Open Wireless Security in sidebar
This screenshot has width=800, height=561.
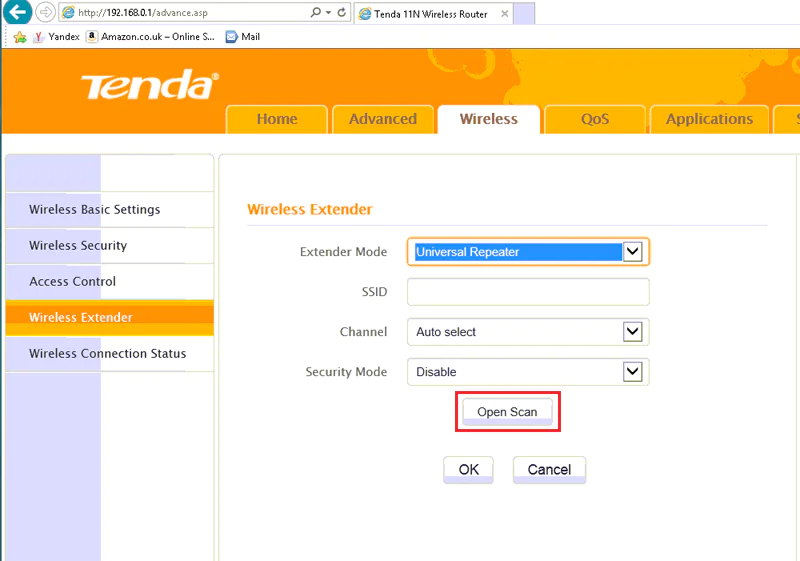110,245
